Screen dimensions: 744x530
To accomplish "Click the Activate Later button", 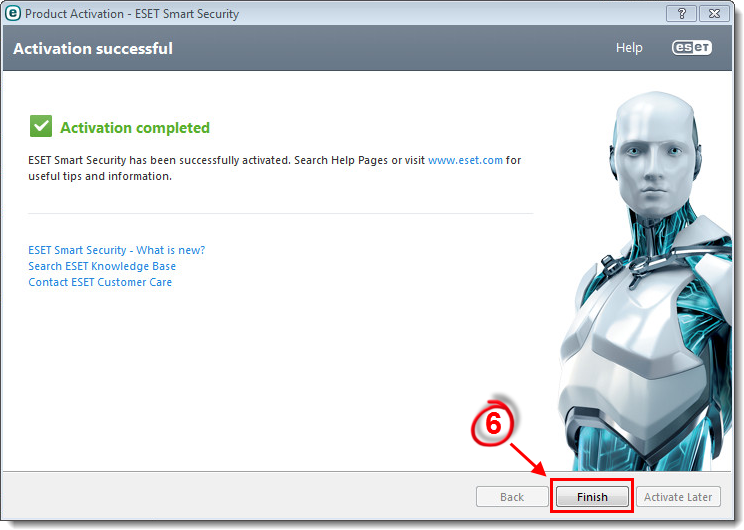I will tap(678, 496).
